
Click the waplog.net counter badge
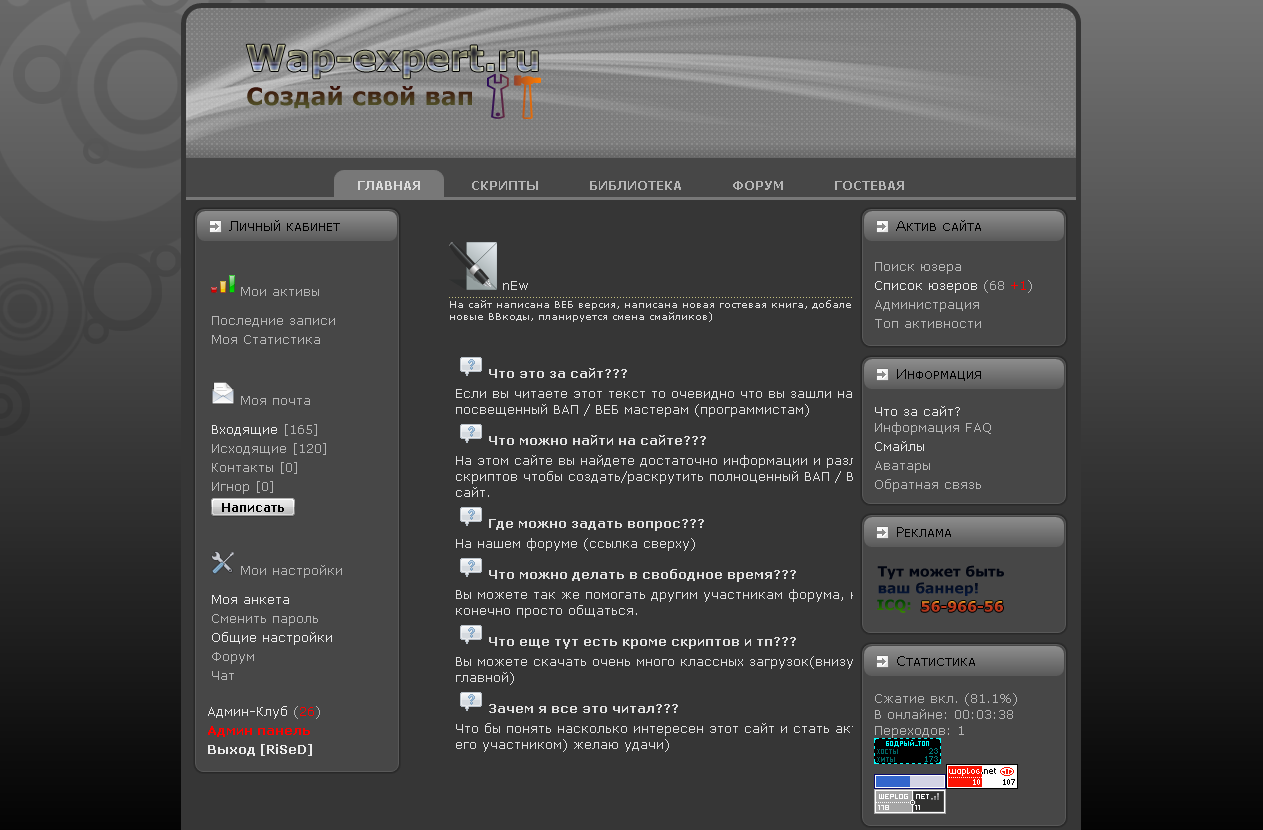point(982,776)
